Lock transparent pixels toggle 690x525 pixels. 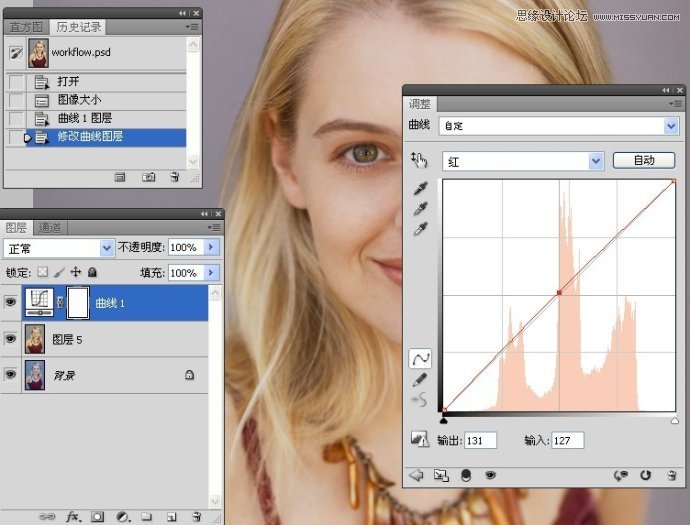[42, 272]
